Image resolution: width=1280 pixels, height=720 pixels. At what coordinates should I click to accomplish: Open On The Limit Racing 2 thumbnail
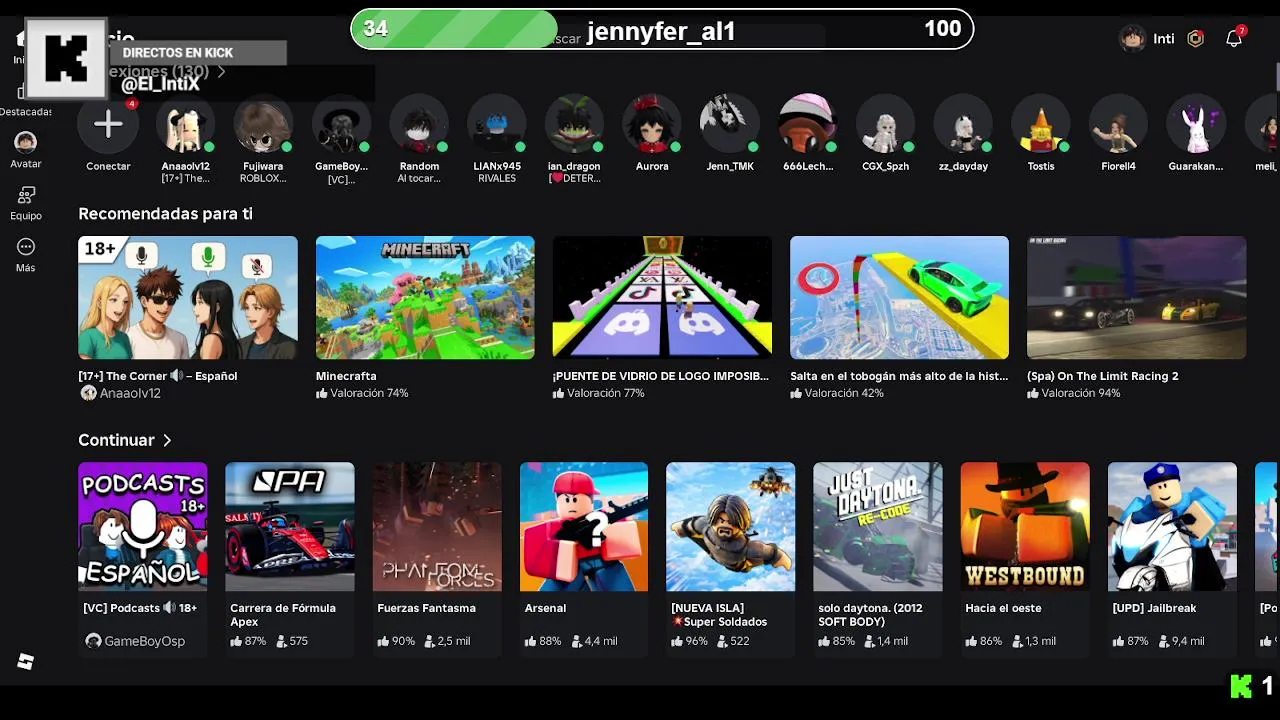(x=1136, y=297)
